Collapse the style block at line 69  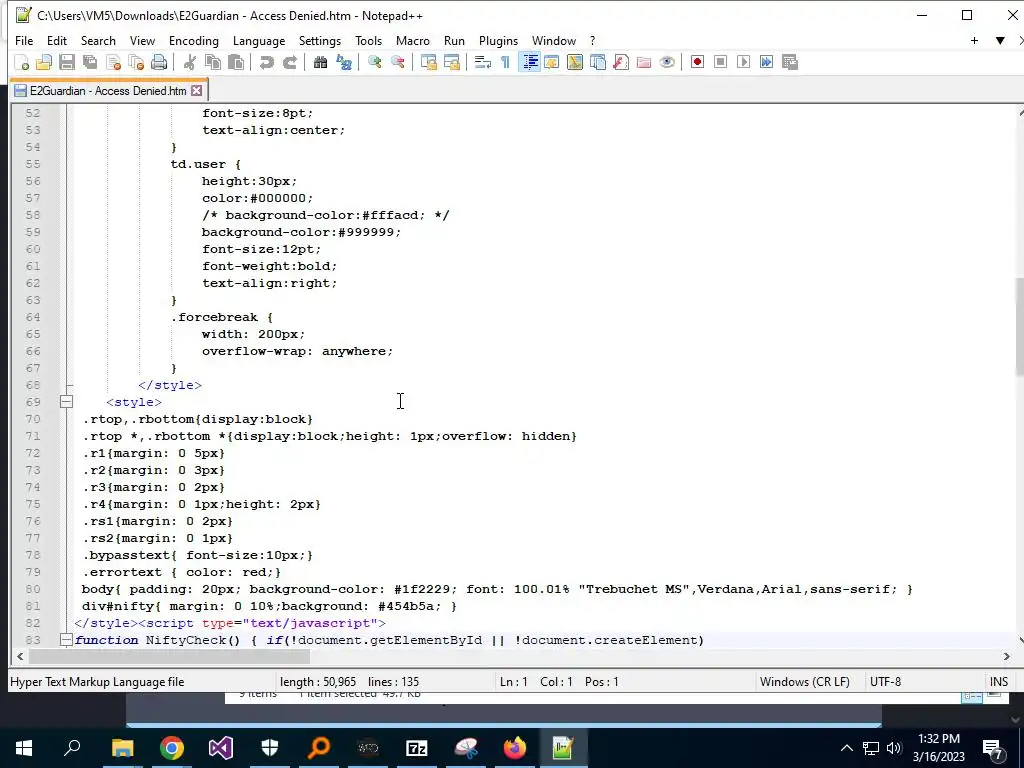point(66,402)
